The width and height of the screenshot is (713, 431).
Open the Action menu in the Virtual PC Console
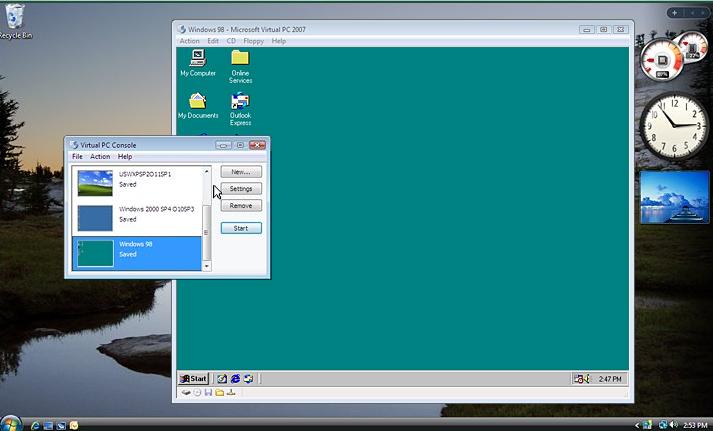(100, 156)
